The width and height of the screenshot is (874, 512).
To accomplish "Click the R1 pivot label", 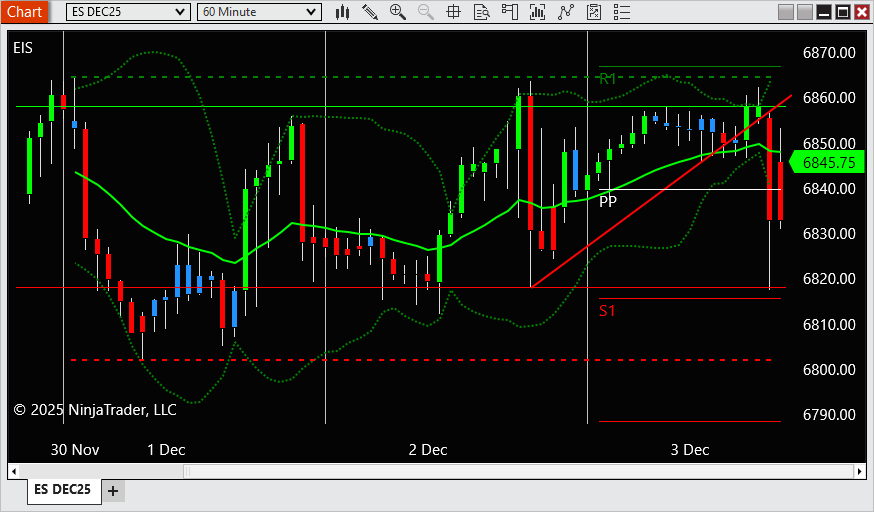I will [x=608, y=79].
